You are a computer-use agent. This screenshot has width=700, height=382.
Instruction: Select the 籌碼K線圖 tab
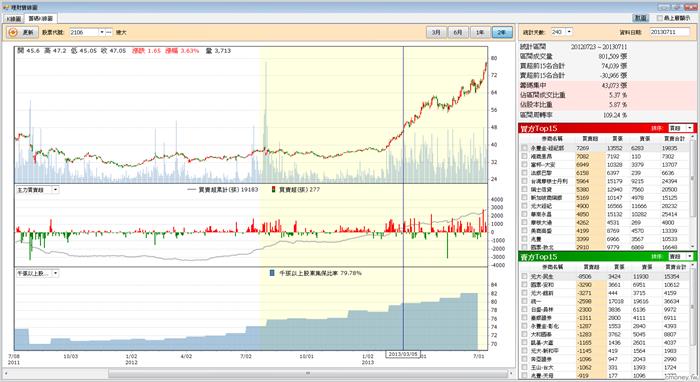click(x=41, y=18)
